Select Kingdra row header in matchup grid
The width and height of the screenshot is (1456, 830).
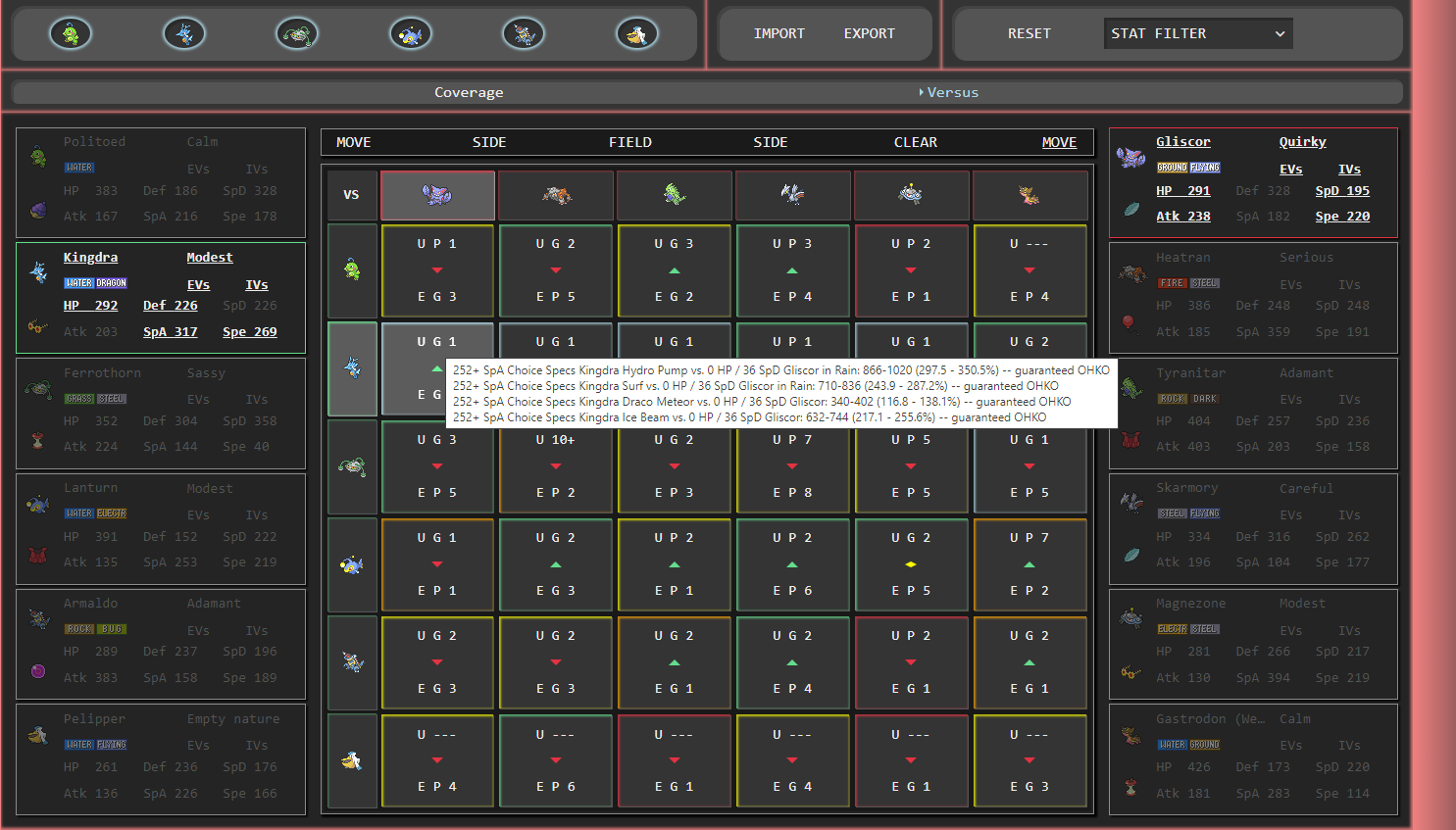pos(352,368)
